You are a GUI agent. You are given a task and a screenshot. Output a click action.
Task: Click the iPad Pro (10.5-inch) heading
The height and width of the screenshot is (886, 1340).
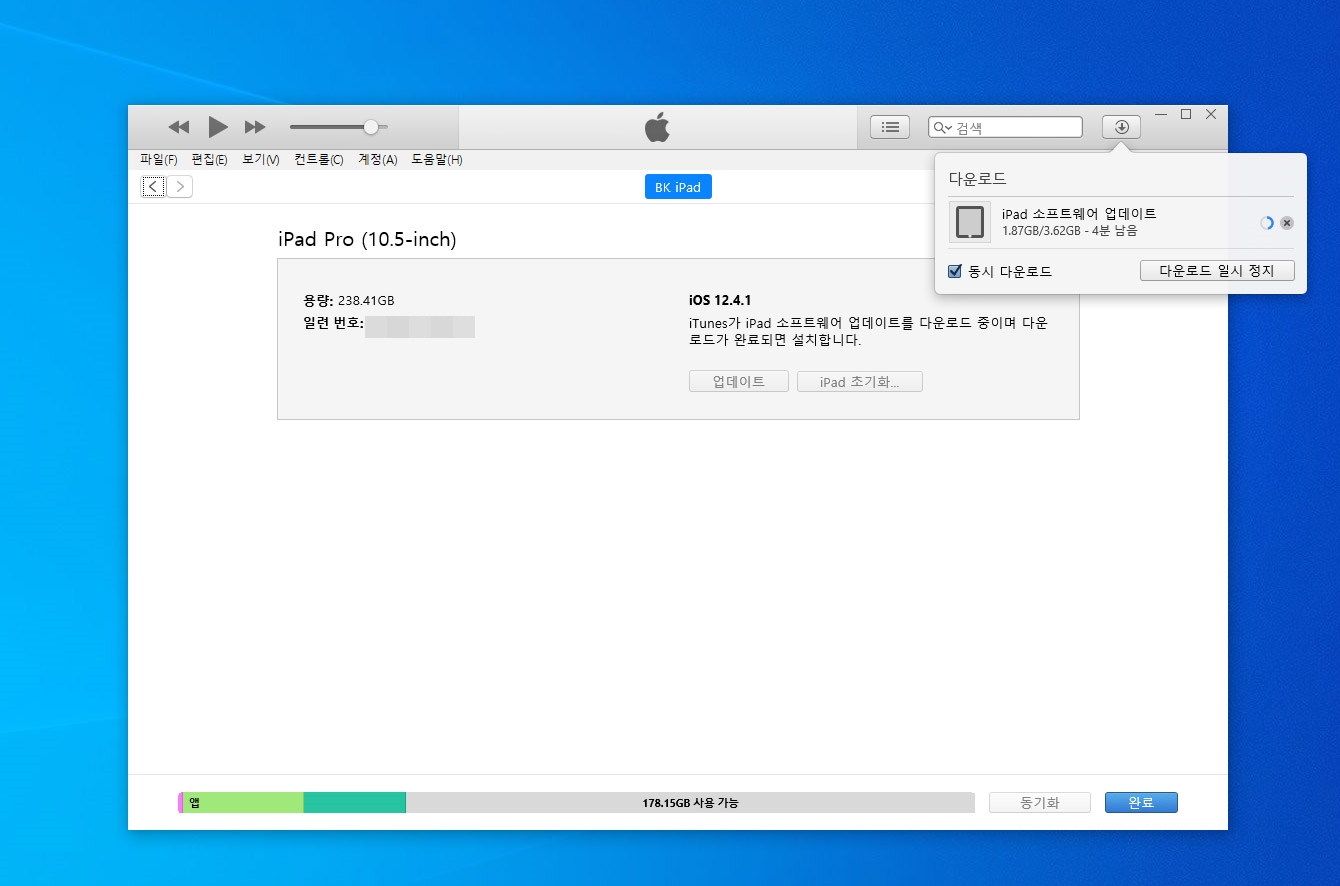[367, 240]
